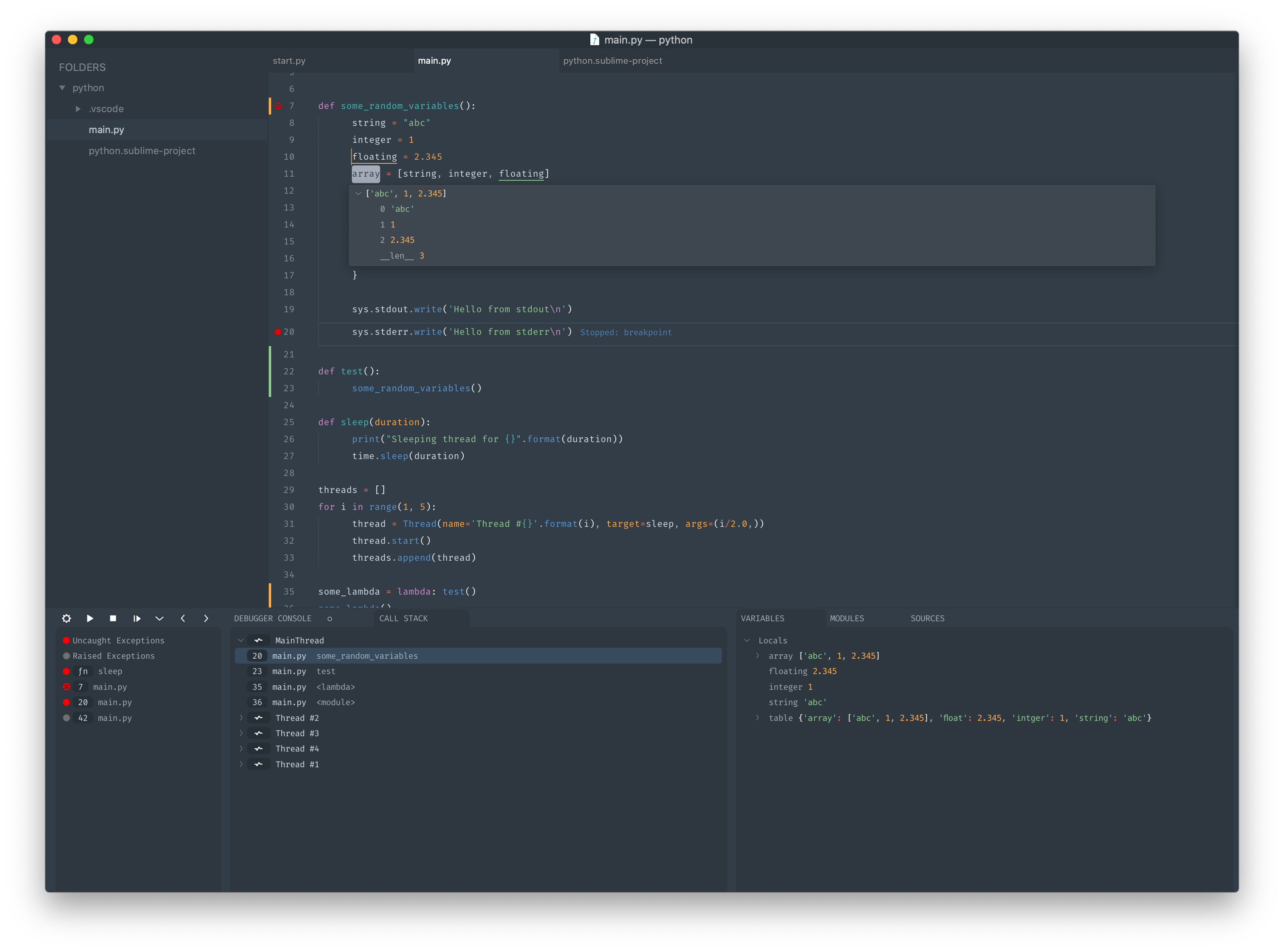1284x952 pixels.
Task: Click the continue play button in debugger
Action: pos(90,618)
